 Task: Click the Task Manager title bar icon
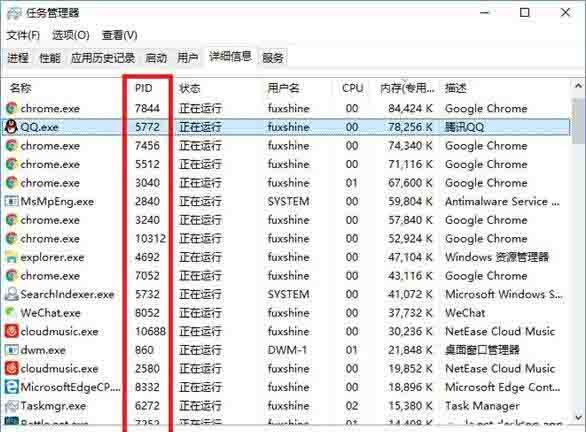14,13
